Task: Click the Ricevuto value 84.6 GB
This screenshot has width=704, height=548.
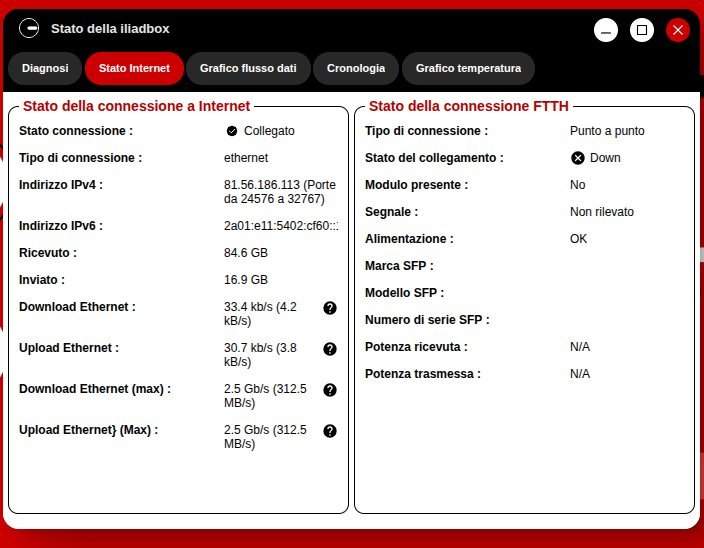Action: pos(246,253)
